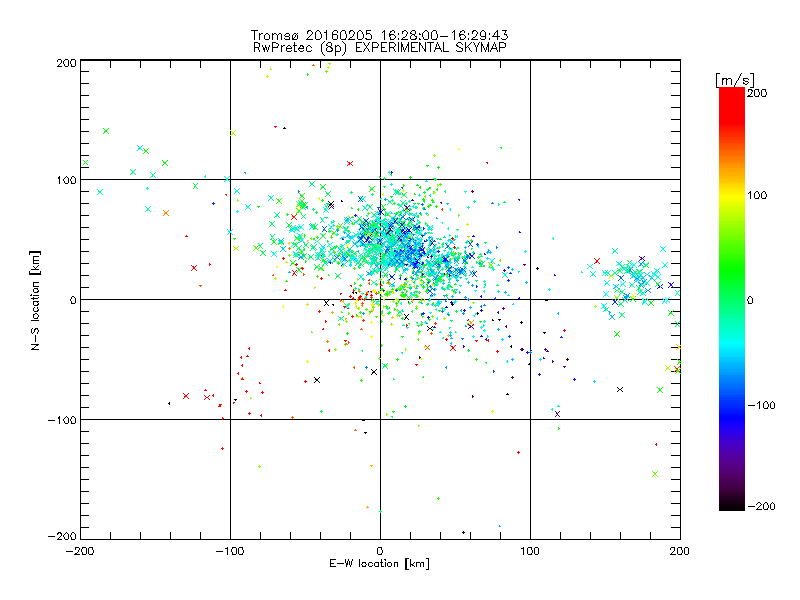This screenshot has height=600, width=800.
Task: Click the y-axis tick label '-200'
Action: pos(62,537)
